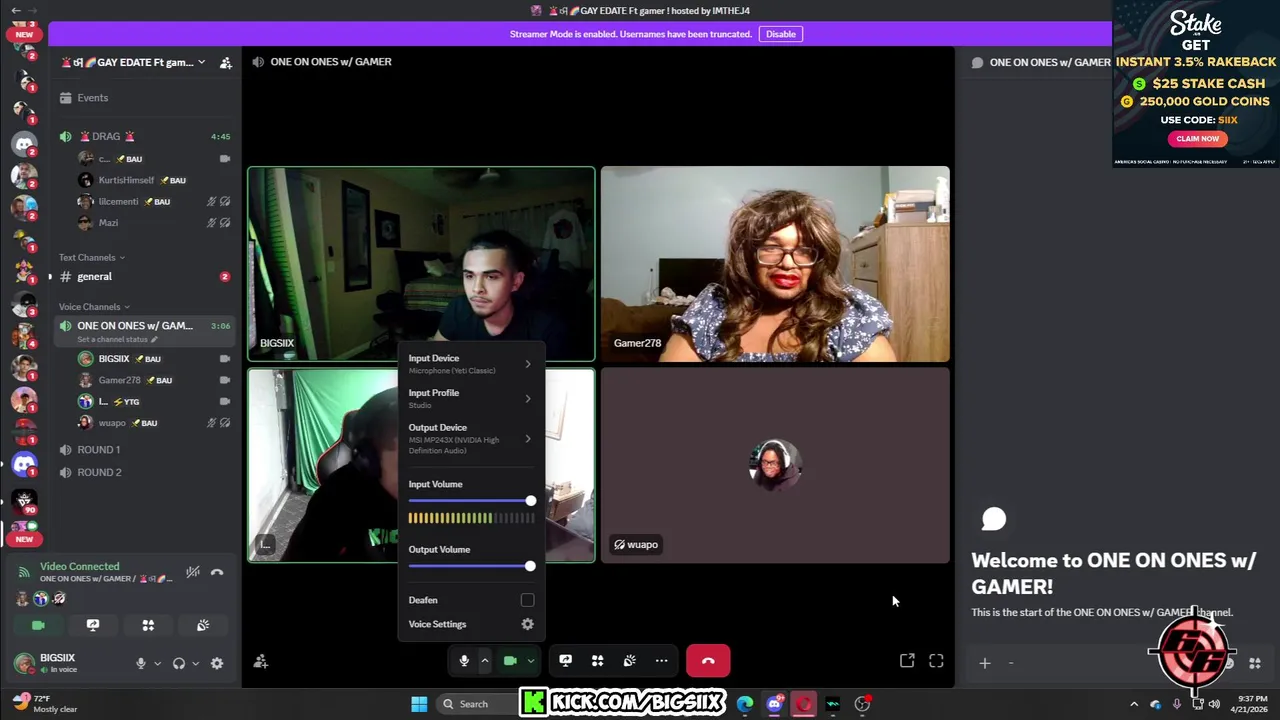Screen dimensions: 1280x720
Task: Focus the BIGSIIX video tile
Action: (x=421, y=263)
